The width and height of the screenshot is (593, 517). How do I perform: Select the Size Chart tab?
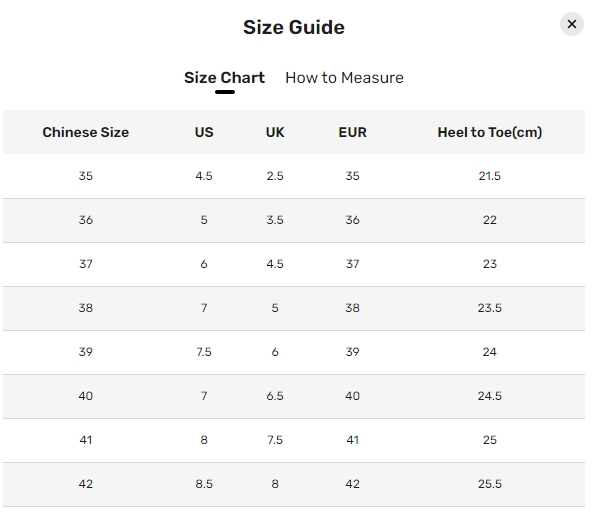coord(224,78)
